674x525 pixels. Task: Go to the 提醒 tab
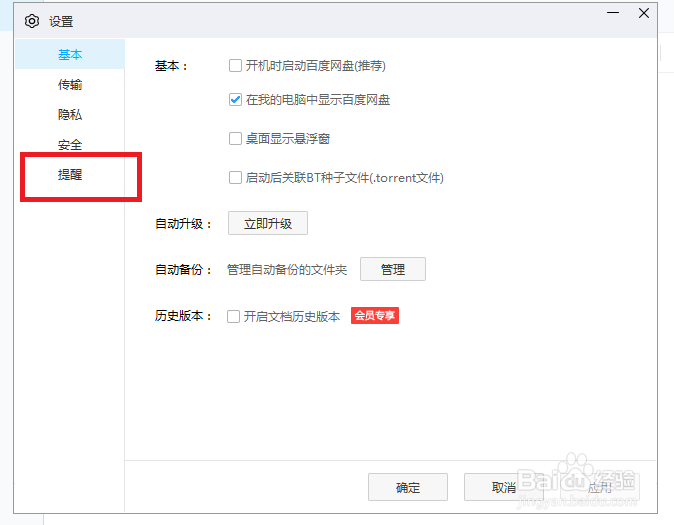tap(70, 175)
